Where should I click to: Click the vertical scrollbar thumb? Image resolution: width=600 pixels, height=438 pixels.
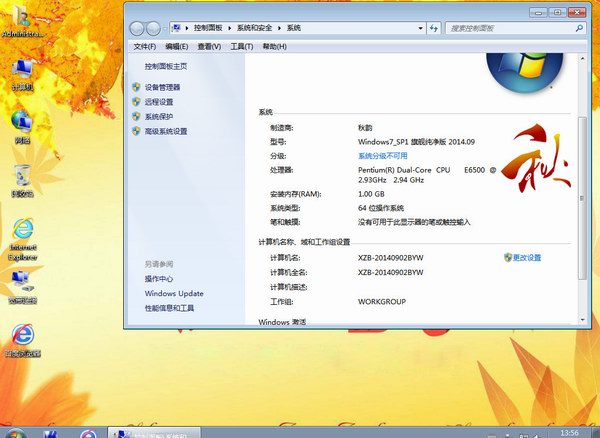point(582,198)
